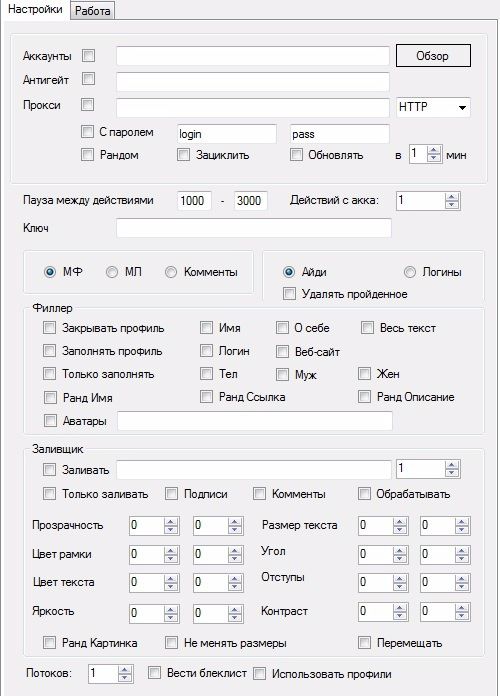Switch to the Работа tab

[x=92, y=11]
